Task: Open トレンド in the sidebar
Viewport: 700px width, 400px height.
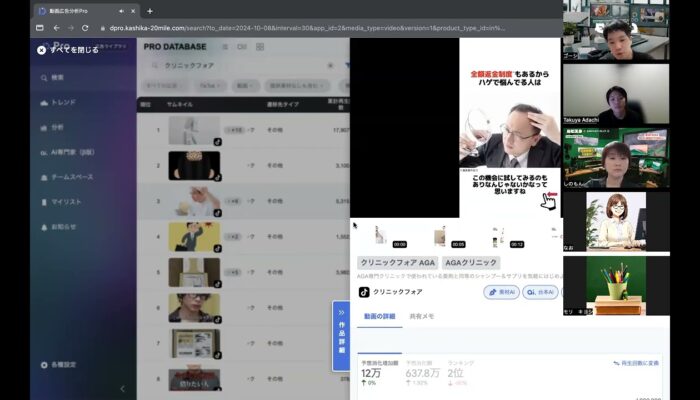Action: pos(58,102)
